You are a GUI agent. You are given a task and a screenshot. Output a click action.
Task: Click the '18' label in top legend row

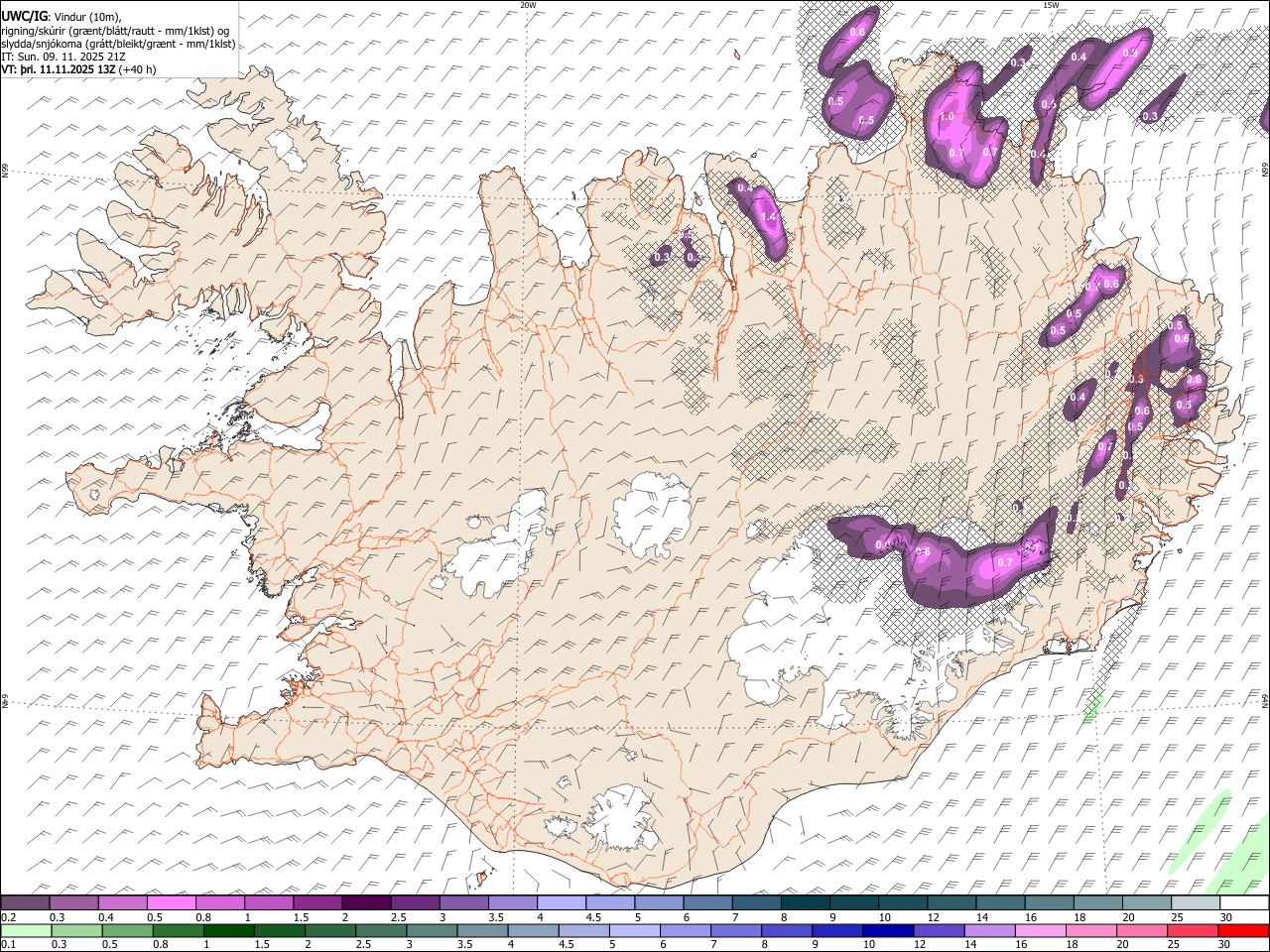click(x=1079, y=917)
